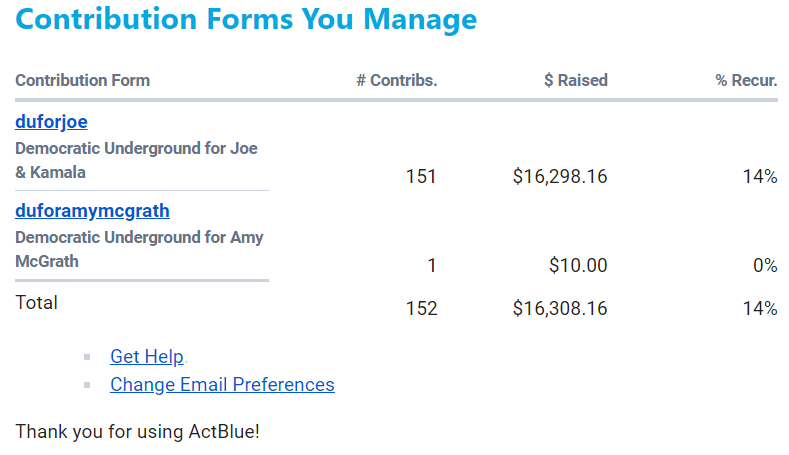Click the Contribution Form column header
The height and width of the screenshot is (455, 789).
(83, 81)
